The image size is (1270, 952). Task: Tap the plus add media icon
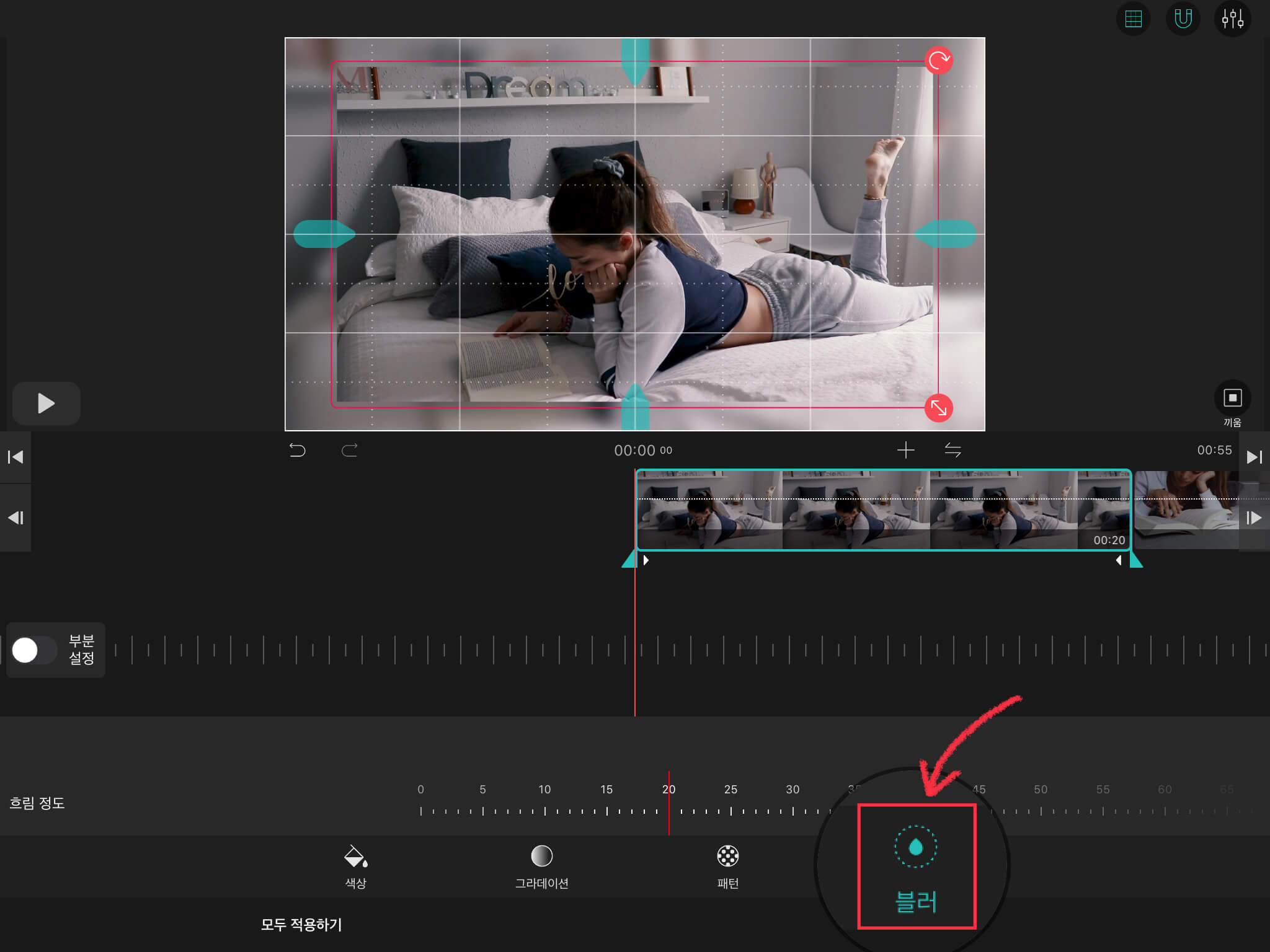click(x=905, y=450)
